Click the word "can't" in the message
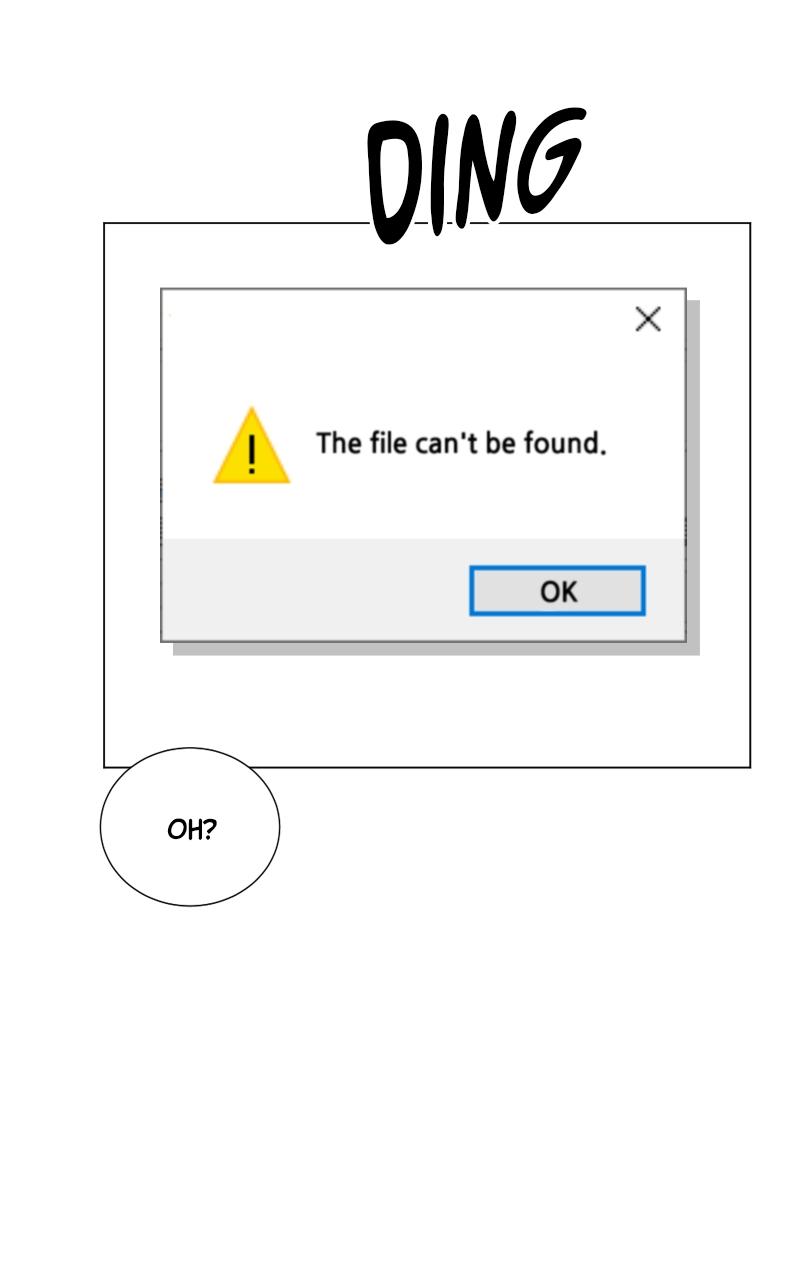The image size is (800, 1280). 446,443
